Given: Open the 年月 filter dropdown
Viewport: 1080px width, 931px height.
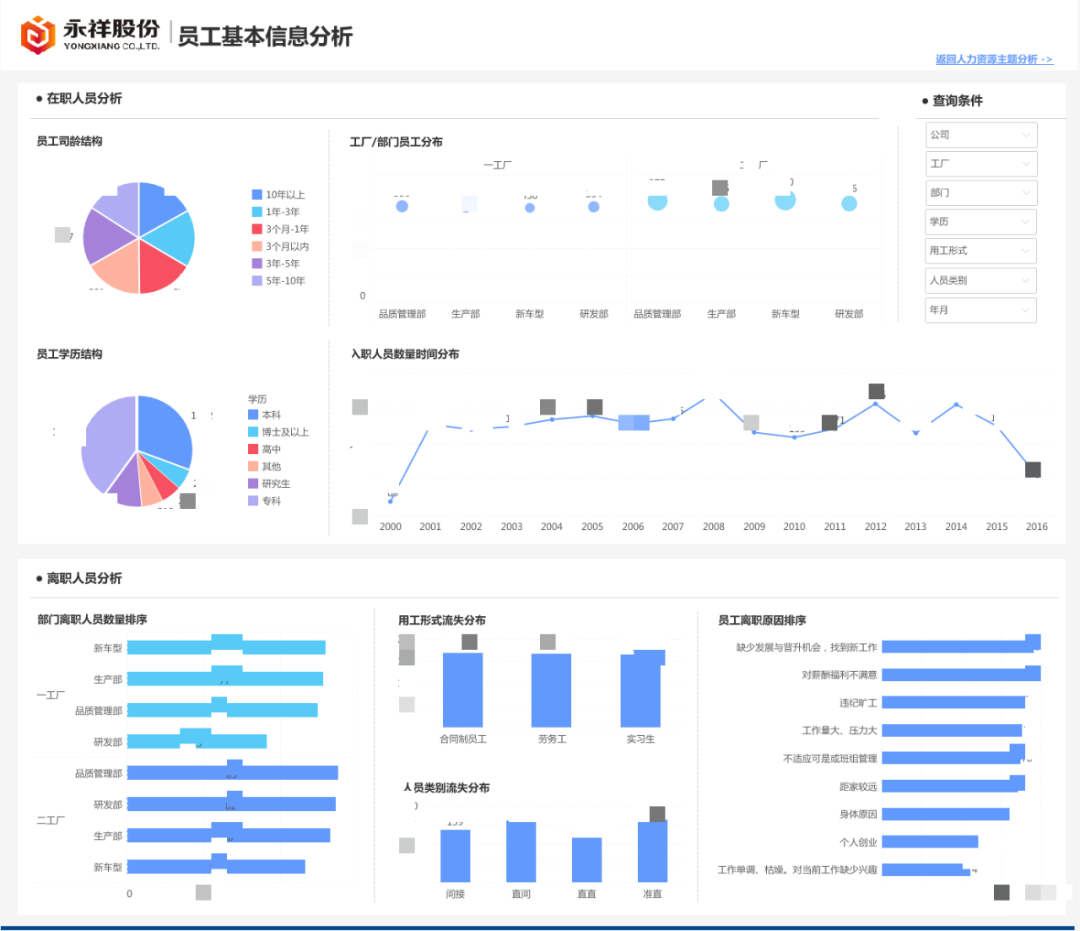Looking at the screenshot, I should (980, 310).
